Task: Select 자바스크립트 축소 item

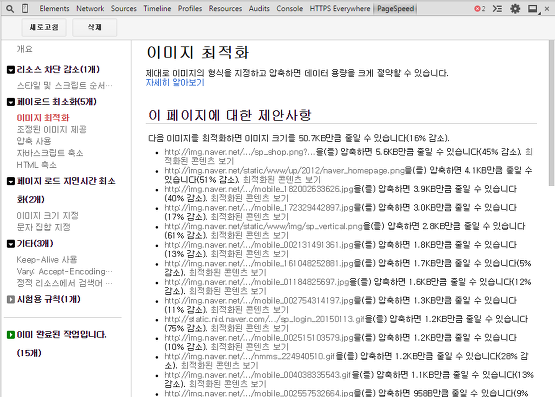Action: 50,153
